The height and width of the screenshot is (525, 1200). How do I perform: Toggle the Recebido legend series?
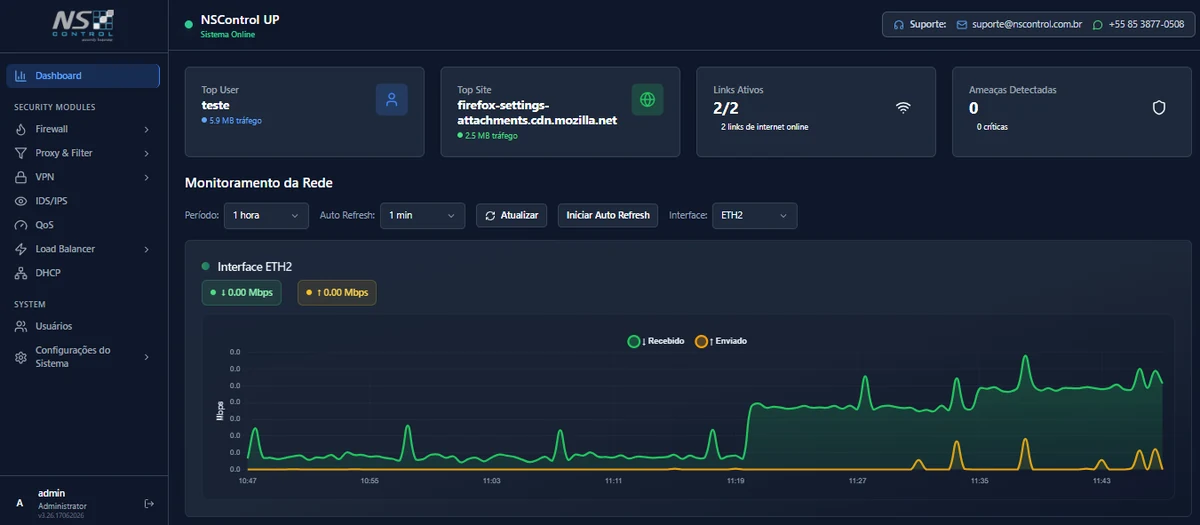[x=656, y=341]
